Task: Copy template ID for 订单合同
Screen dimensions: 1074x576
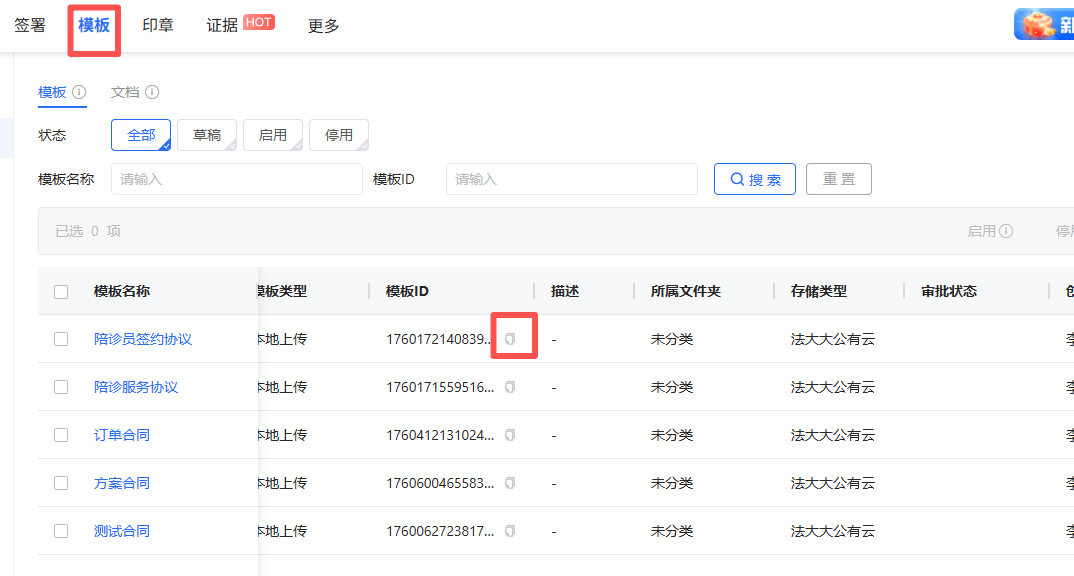Action: [x=510, y=435]
